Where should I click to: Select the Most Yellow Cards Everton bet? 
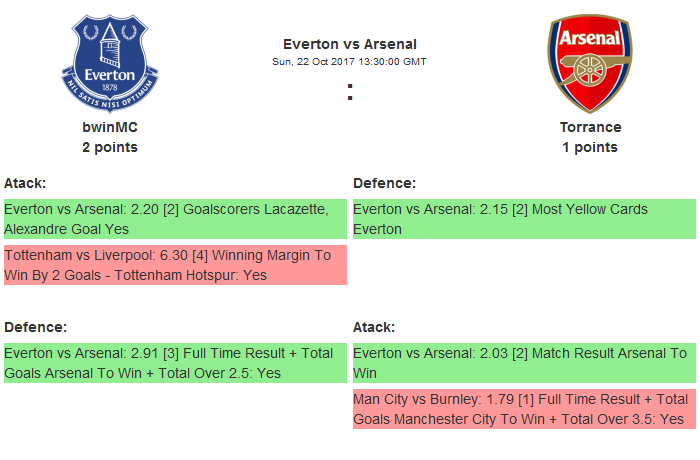(524, 219)
